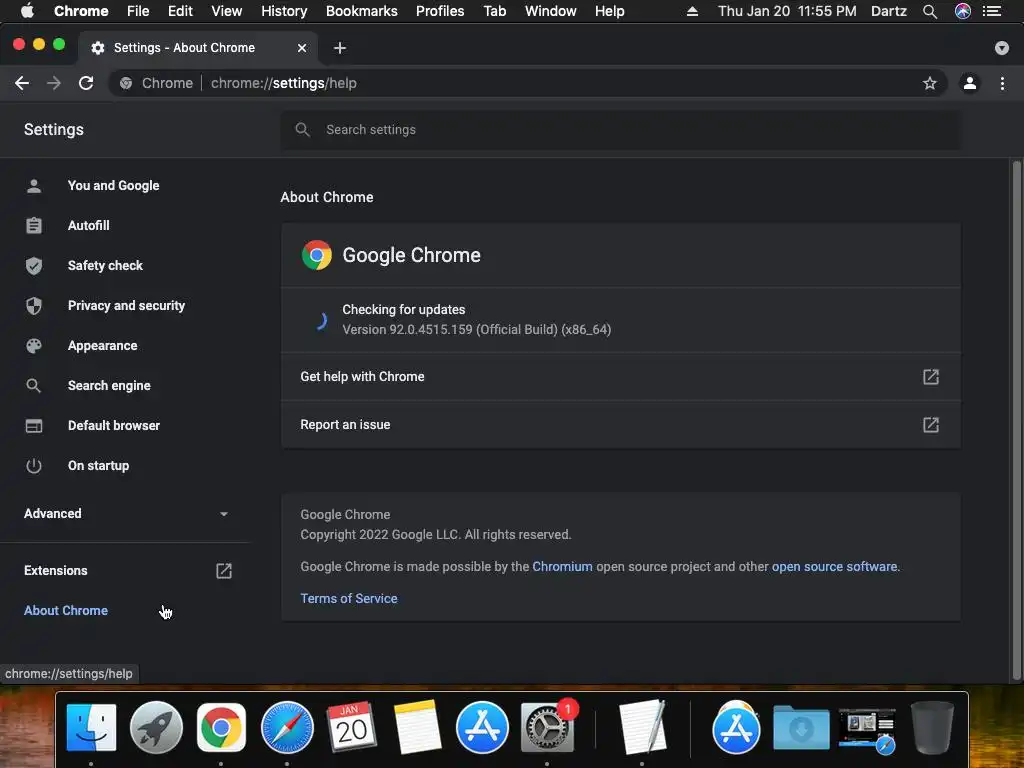Viewport: 1024px width, 768px height.
Task: Click the external-link icon beside Extensions
Action: tap(223, 571)
